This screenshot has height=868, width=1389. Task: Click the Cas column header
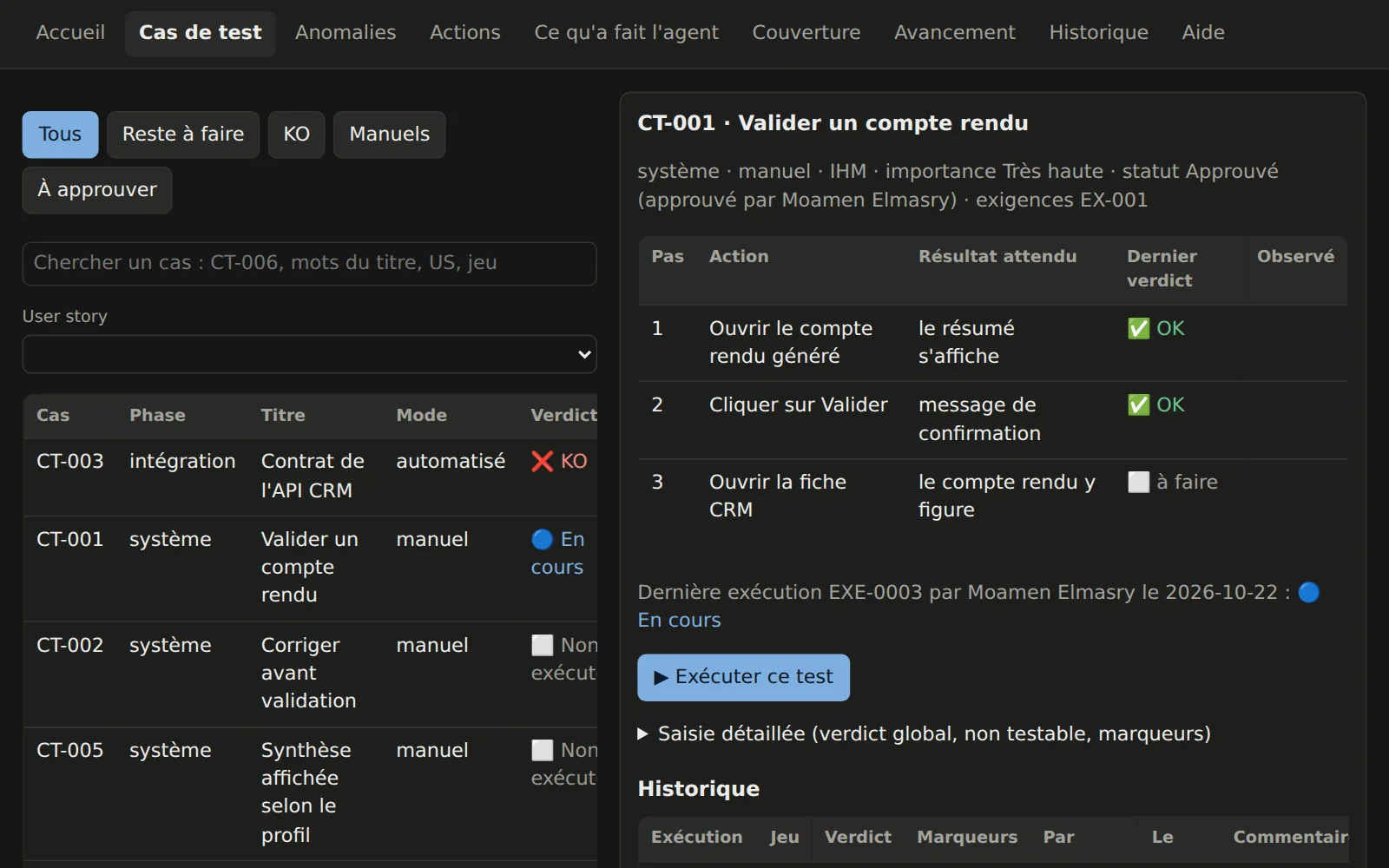point(53,416)
